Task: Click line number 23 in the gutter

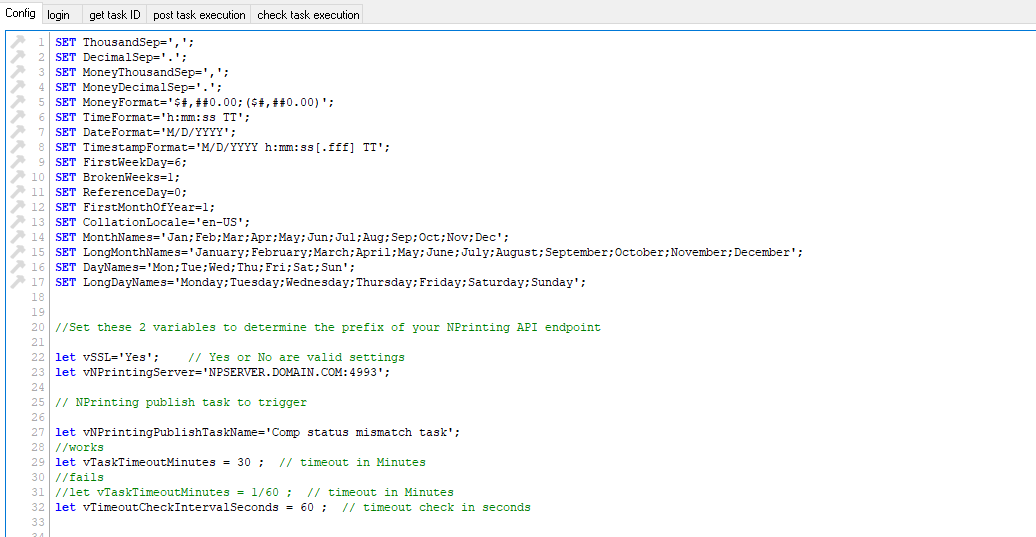Action: (x=38, y=372)
